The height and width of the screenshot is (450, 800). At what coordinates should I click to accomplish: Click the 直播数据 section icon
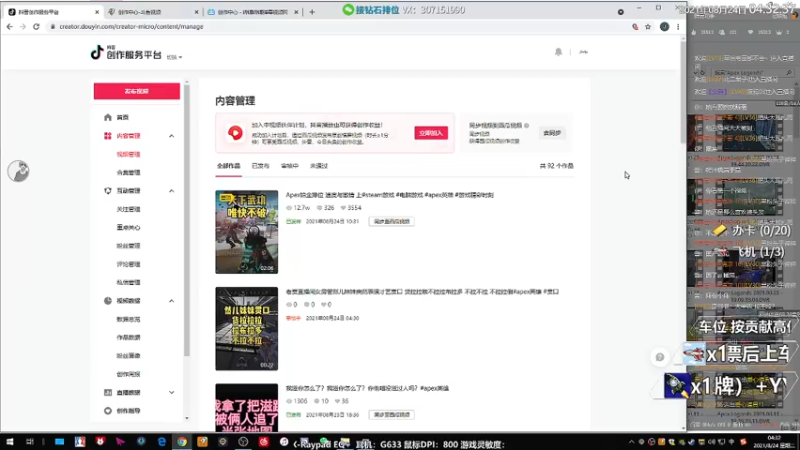click(108, 392)
